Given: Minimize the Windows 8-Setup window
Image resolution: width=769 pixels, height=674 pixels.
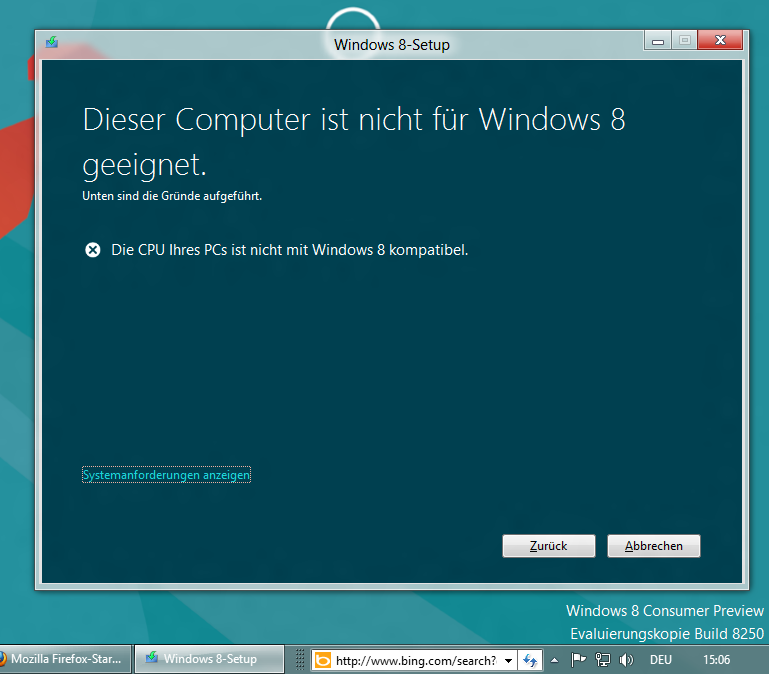Looking at the screenshot, I should tap(658, 41).
